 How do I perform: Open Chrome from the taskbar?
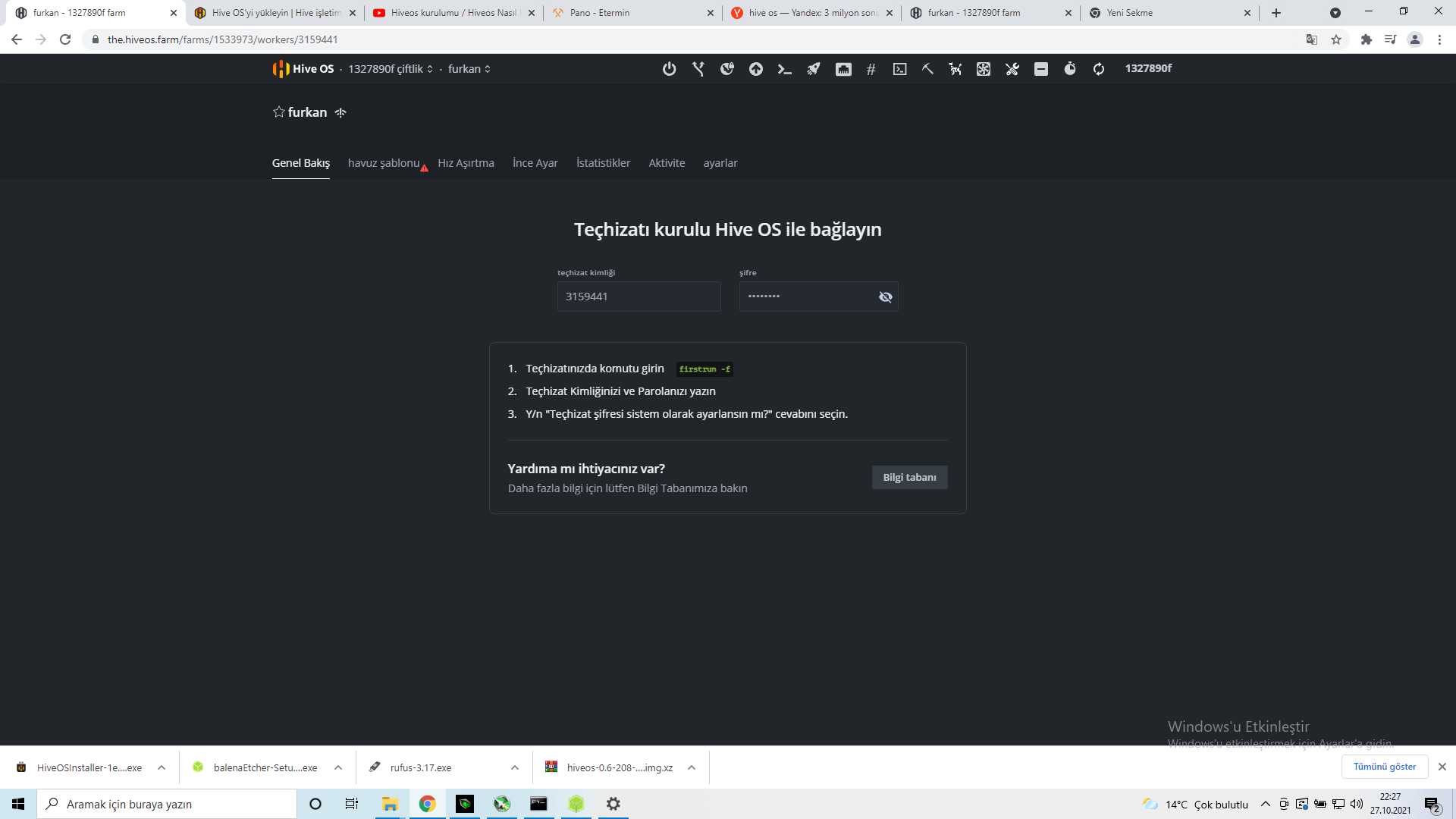point(428,804)
